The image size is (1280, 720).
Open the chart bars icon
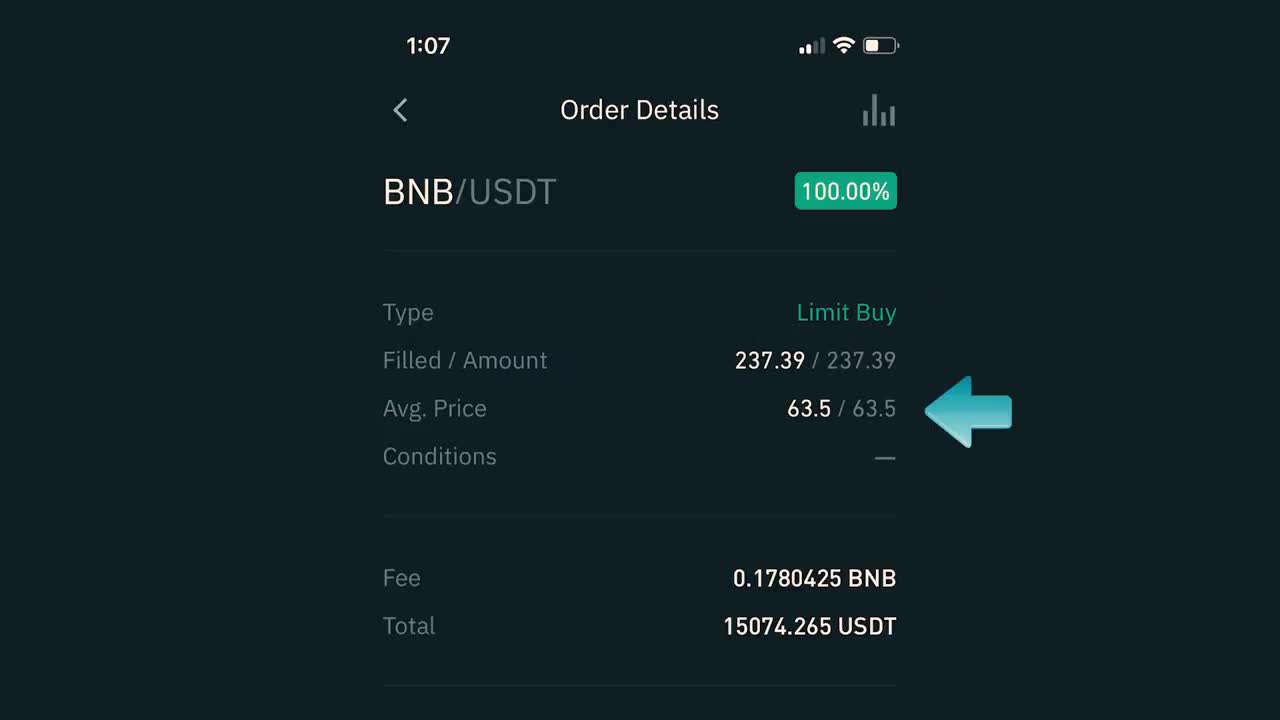coord(879,110)
